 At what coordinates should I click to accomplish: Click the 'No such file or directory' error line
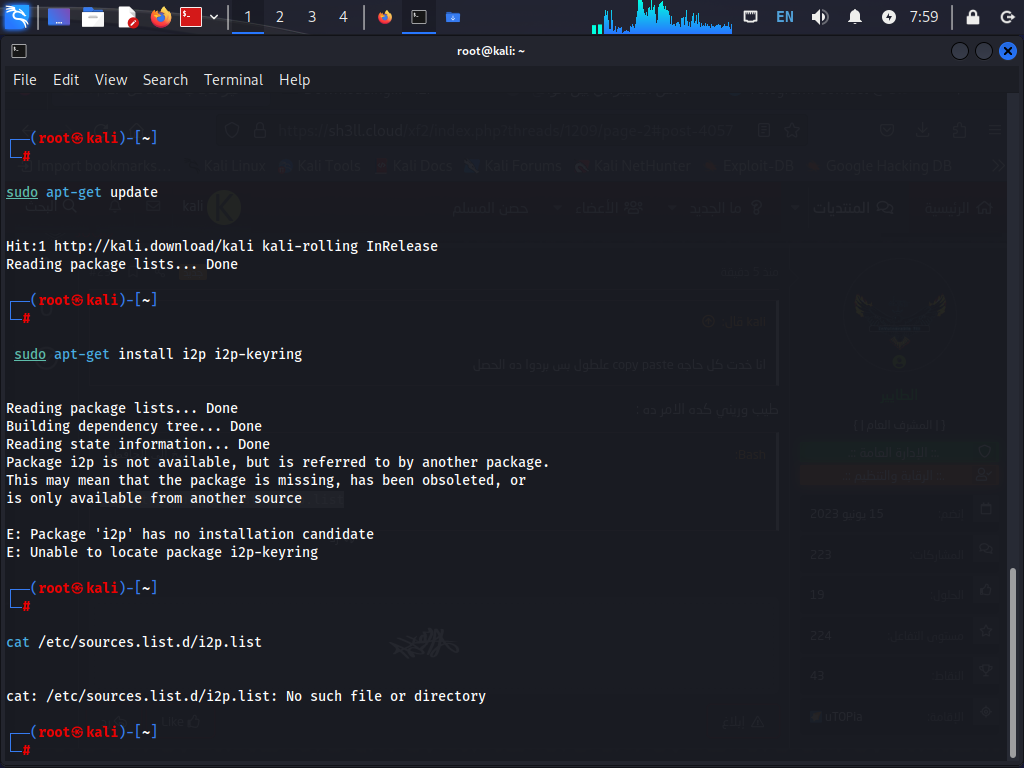coord(246,696)
